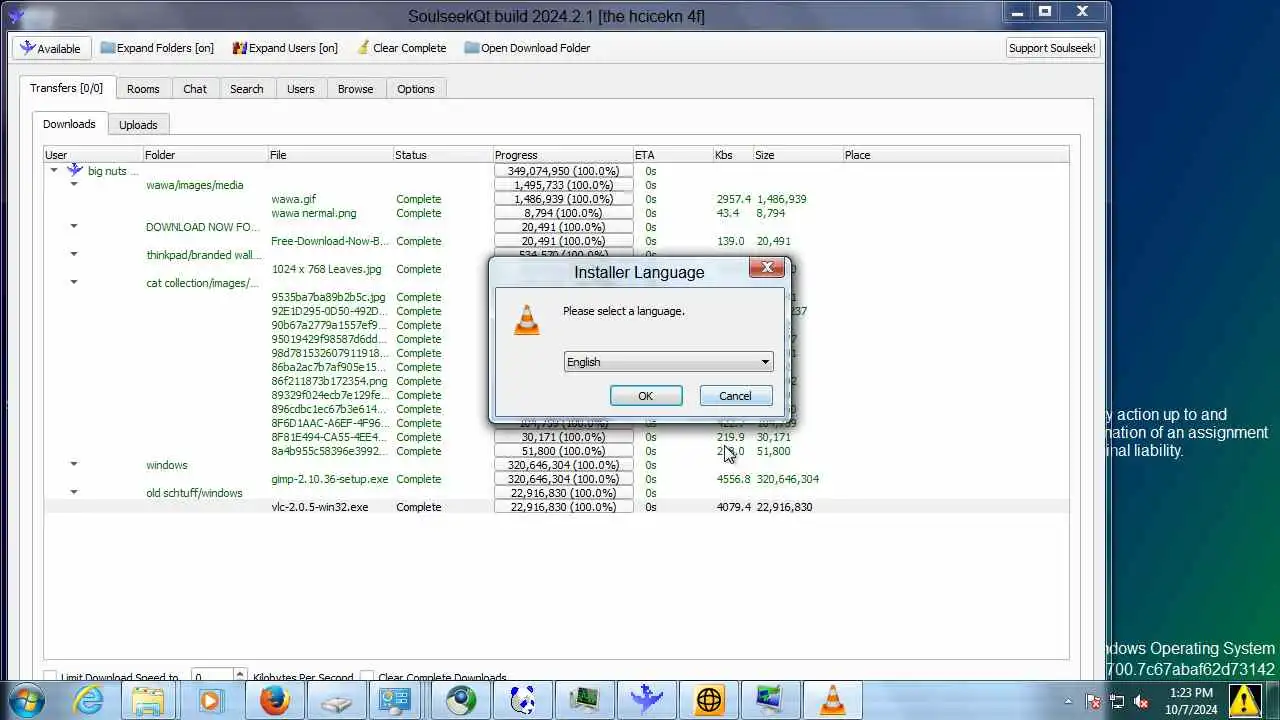
Task: Collapse the windows folder node
Action: pyautogui.click(x=74, y=465)
